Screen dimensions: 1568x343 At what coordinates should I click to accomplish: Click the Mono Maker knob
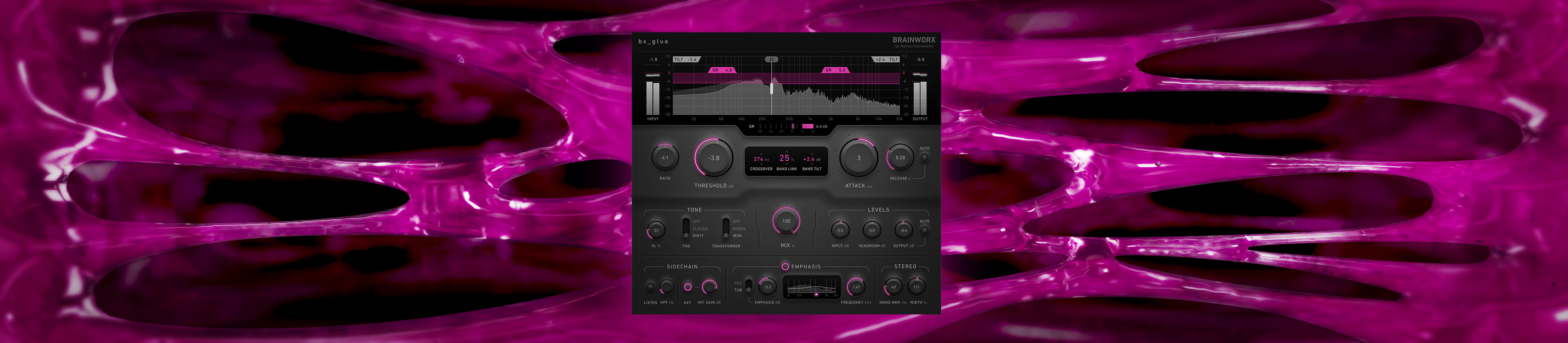(x=893, y=287)
